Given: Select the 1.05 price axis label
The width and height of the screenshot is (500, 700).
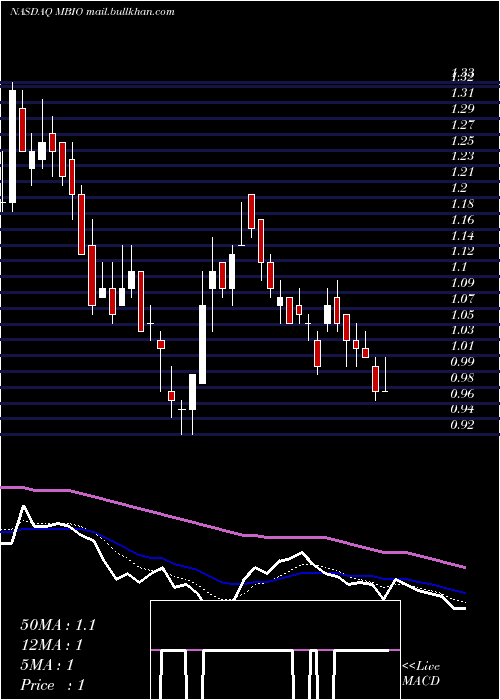Looking at the screenshot, I should click(x=463, y=314).
